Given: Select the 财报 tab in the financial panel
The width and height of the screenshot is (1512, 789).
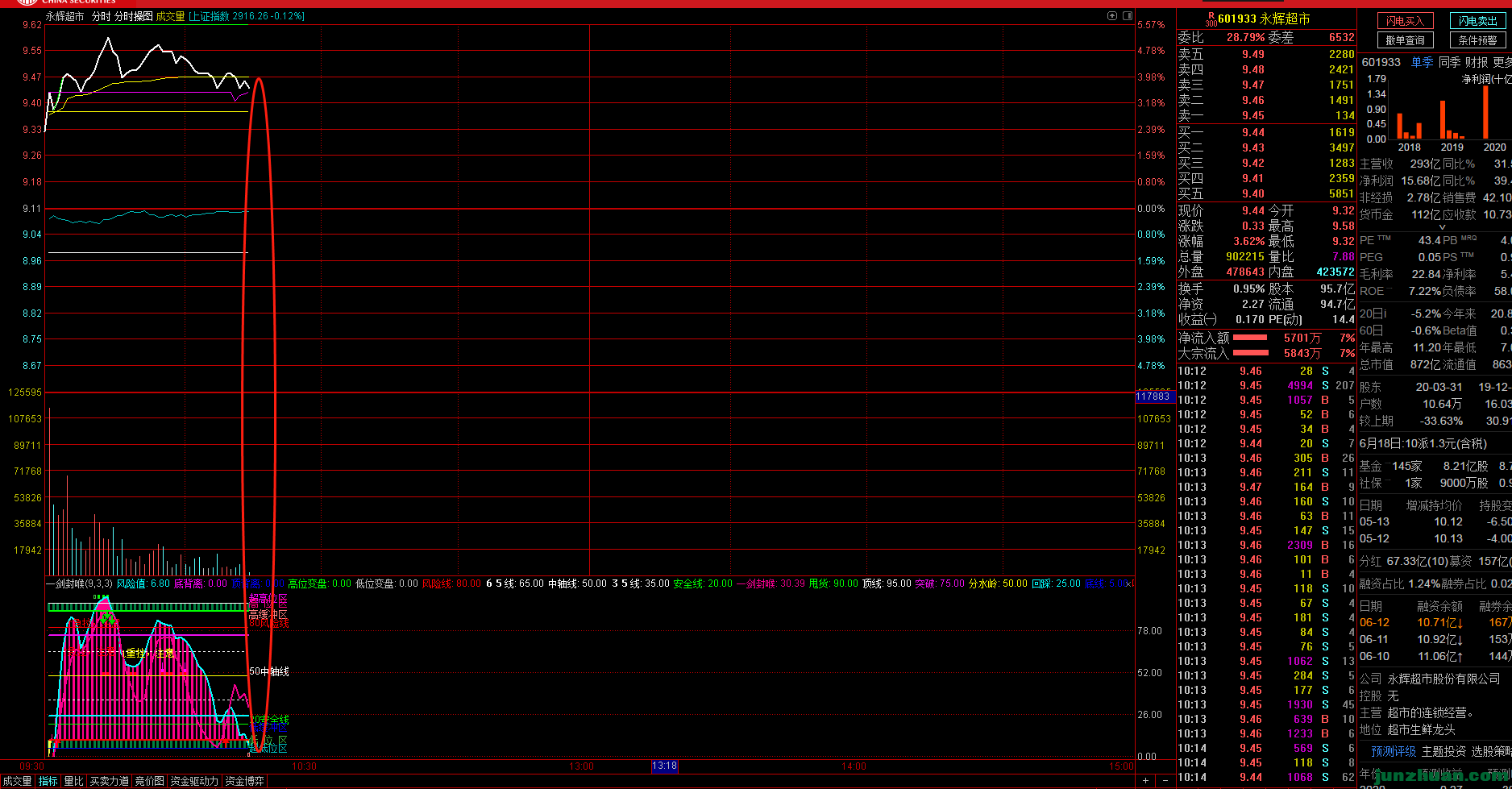Looking at the screenshot, I should pyautogui.click(x=1477, y=62).
